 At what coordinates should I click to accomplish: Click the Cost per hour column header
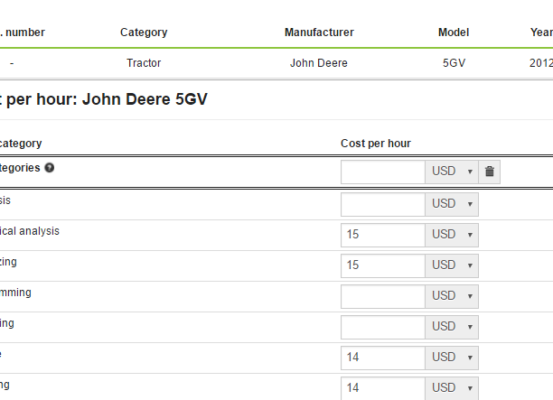tap(376, 144)
